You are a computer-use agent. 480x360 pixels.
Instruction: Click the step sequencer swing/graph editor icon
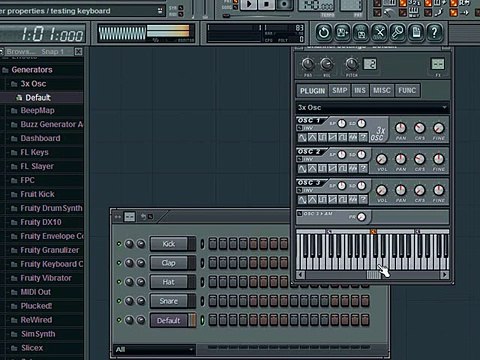pyautogui.click(x=129, y=217)
